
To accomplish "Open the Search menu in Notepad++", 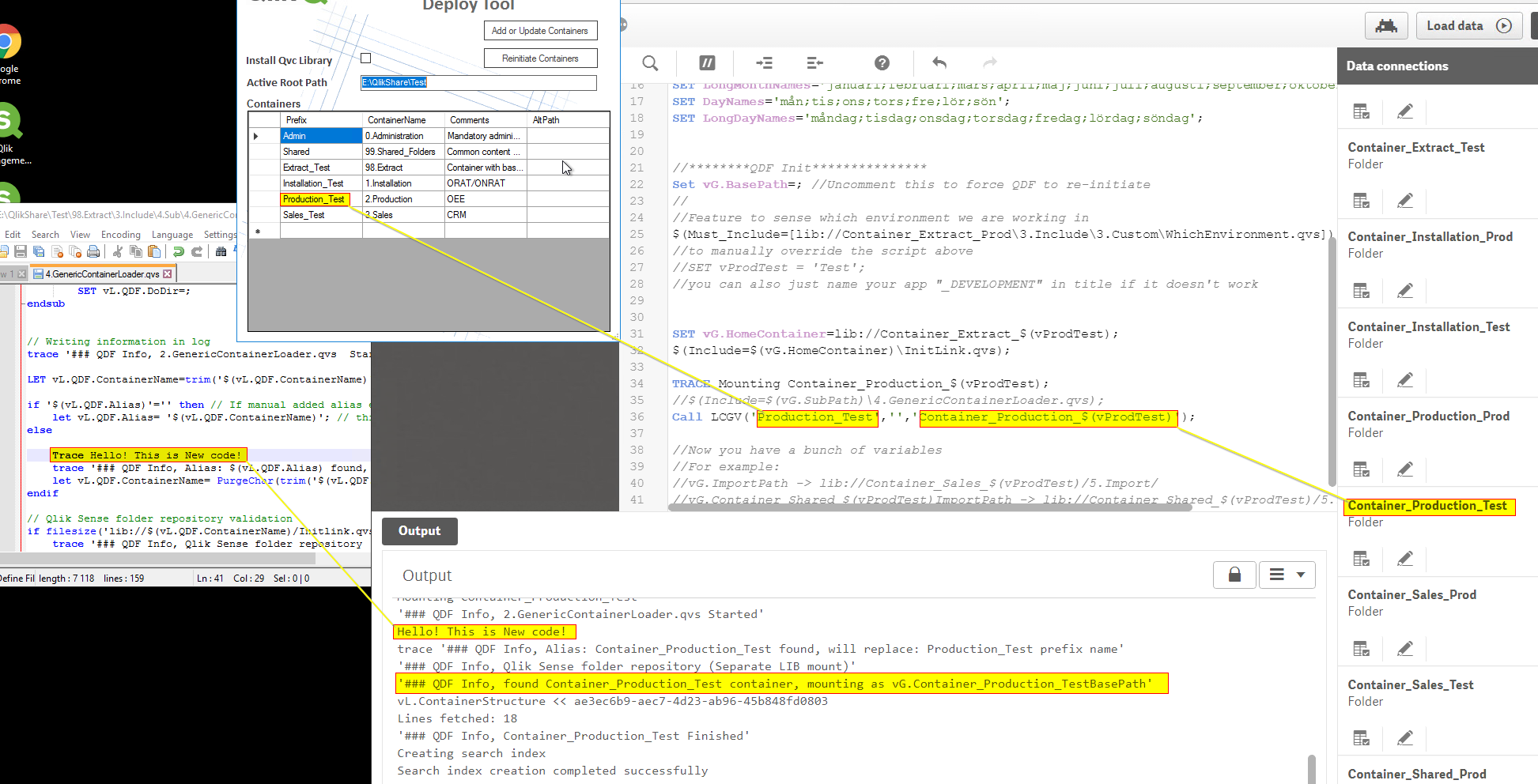I will click(x=45, y=235).
